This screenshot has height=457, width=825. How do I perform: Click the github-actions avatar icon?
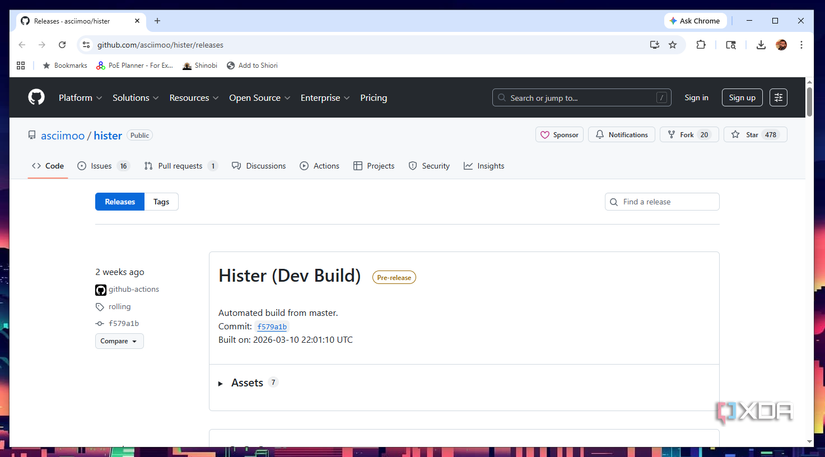tap(100, 290)
